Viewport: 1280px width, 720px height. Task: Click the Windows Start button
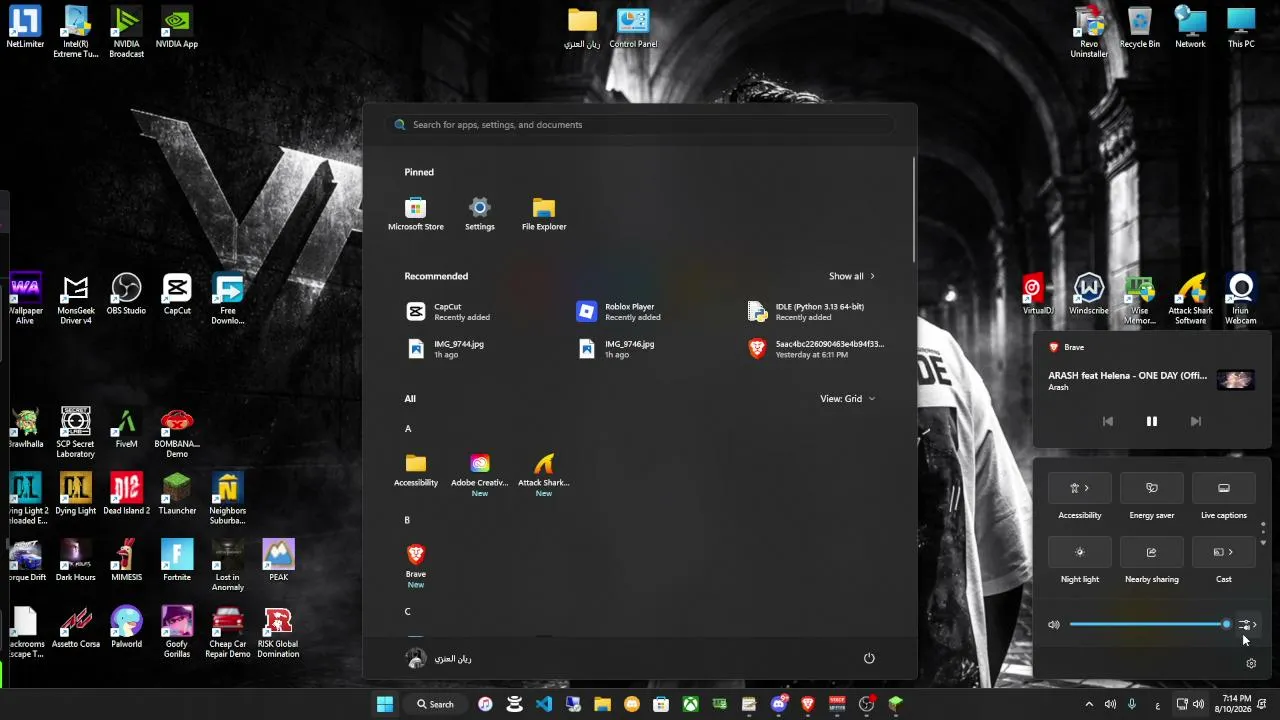385,704
